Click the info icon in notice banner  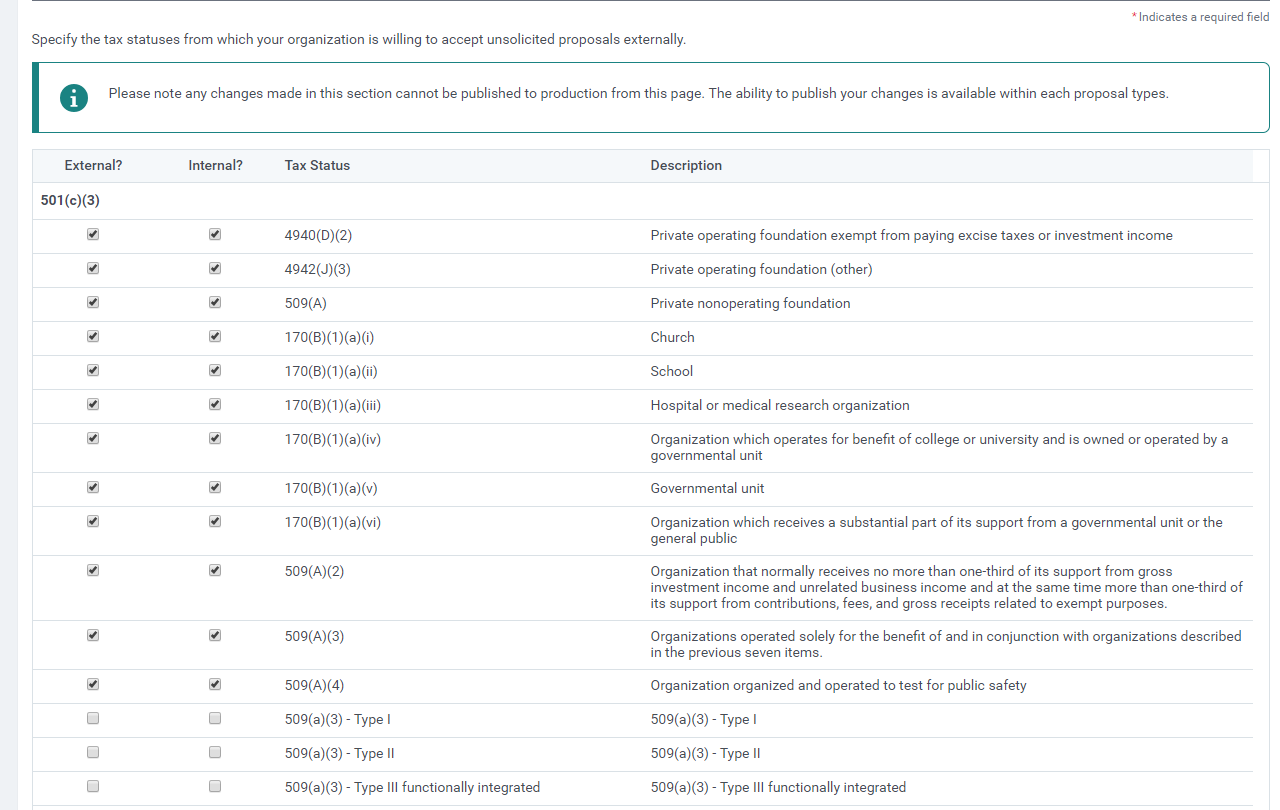(x=73, y=97)
